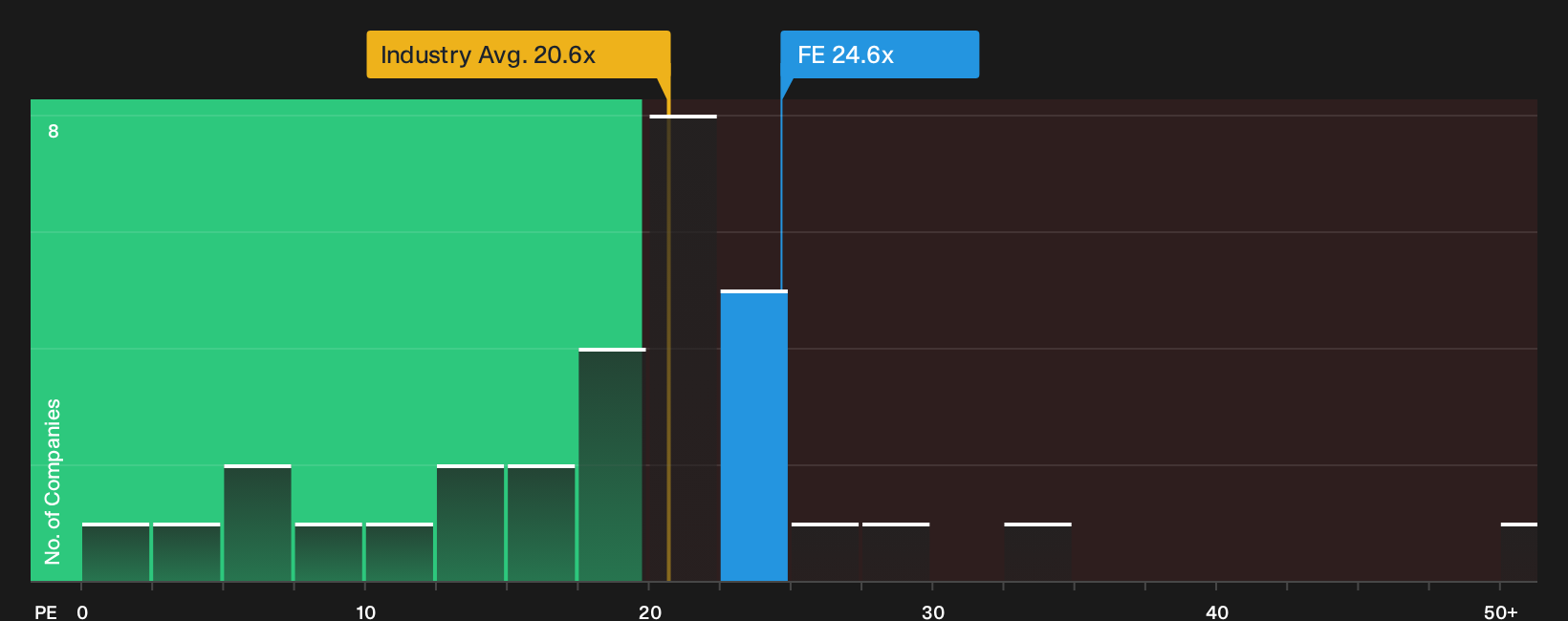Click the bar at PE 2.5-5
Image resolution: width=1568 pixels, height=621 pixels.
186,552
